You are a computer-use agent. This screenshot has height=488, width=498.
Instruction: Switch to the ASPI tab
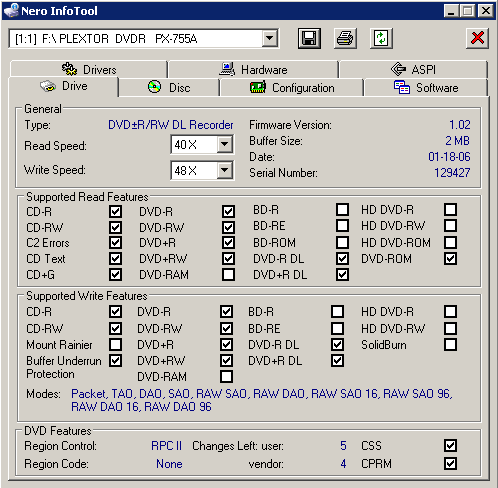pyautogui.click(x=413, y=69)
